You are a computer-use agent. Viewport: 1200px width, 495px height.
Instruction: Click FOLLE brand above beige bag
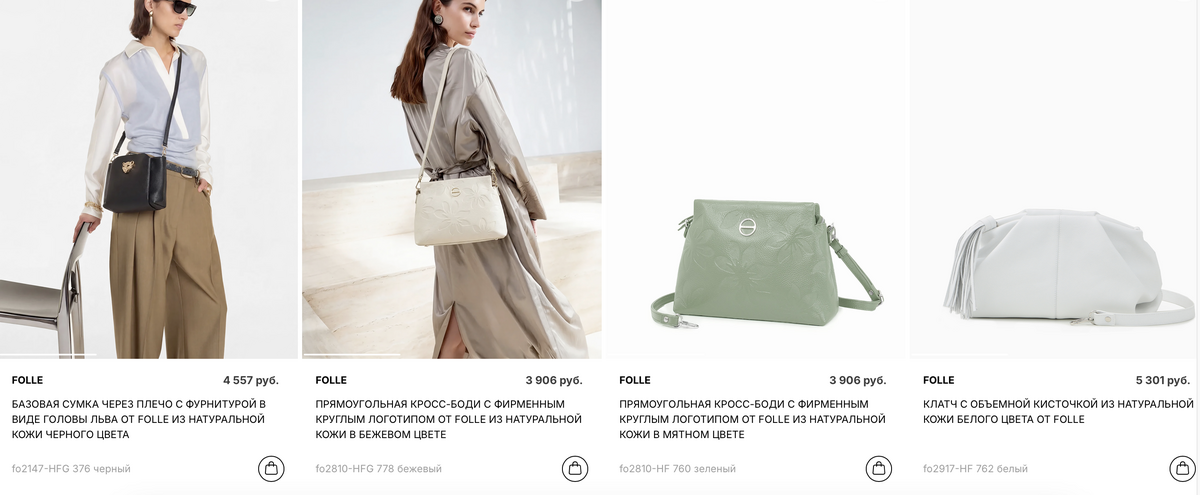click(331, 380)
